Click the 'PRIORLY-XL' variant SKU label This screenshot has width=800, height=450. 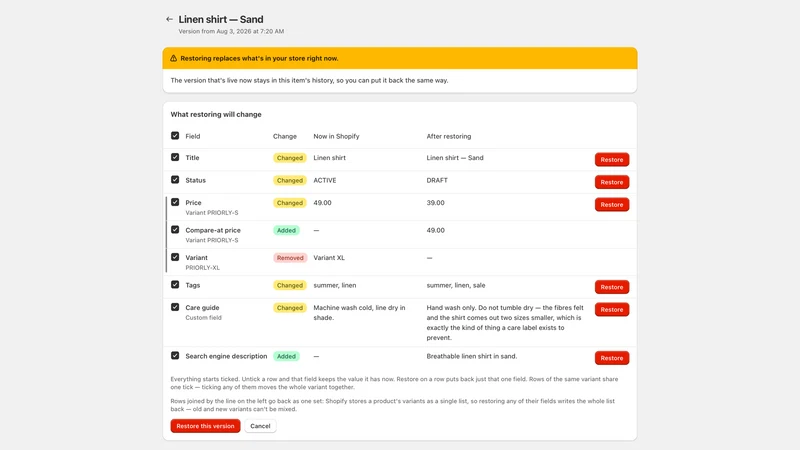click(203, 268)
